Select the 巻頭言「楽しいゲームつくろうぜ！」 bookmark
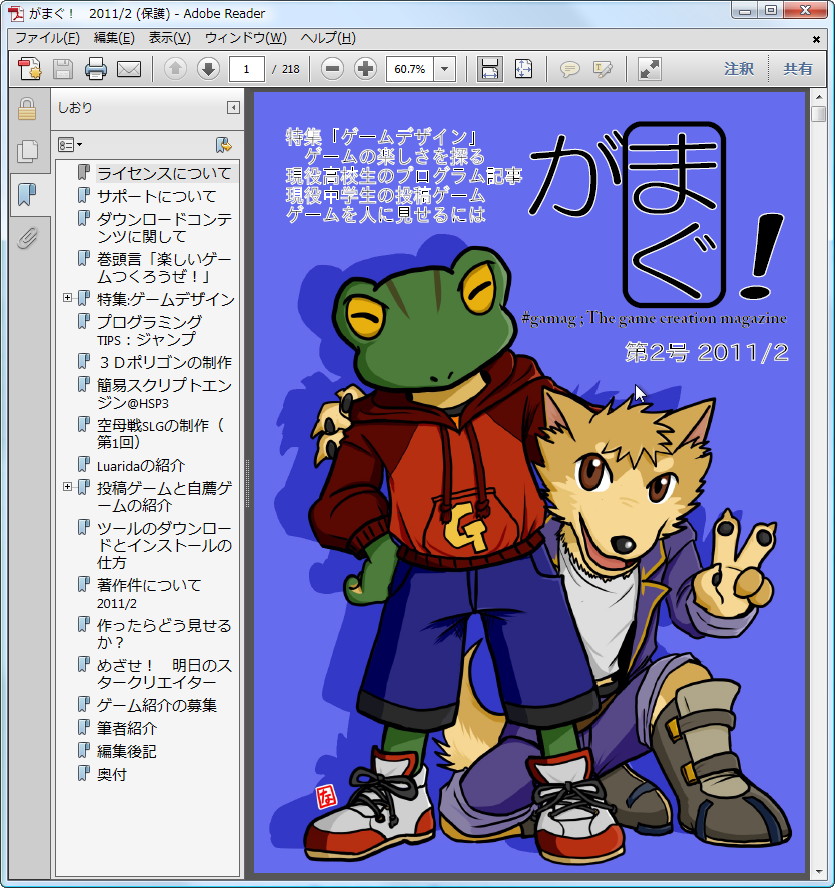 click(164, 267)
